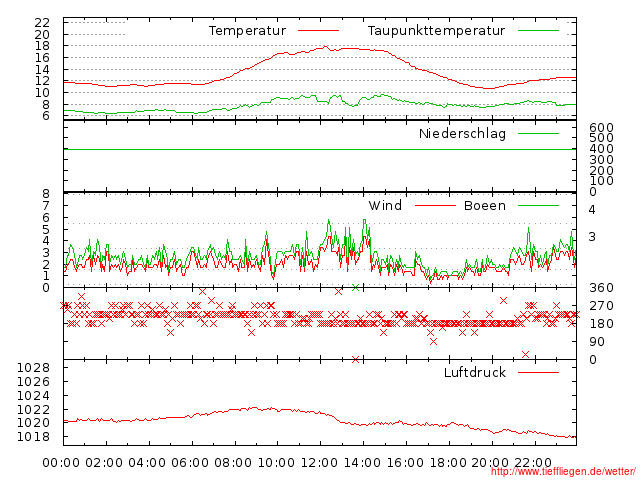Click the flat green precipitation line

(320, 149)
